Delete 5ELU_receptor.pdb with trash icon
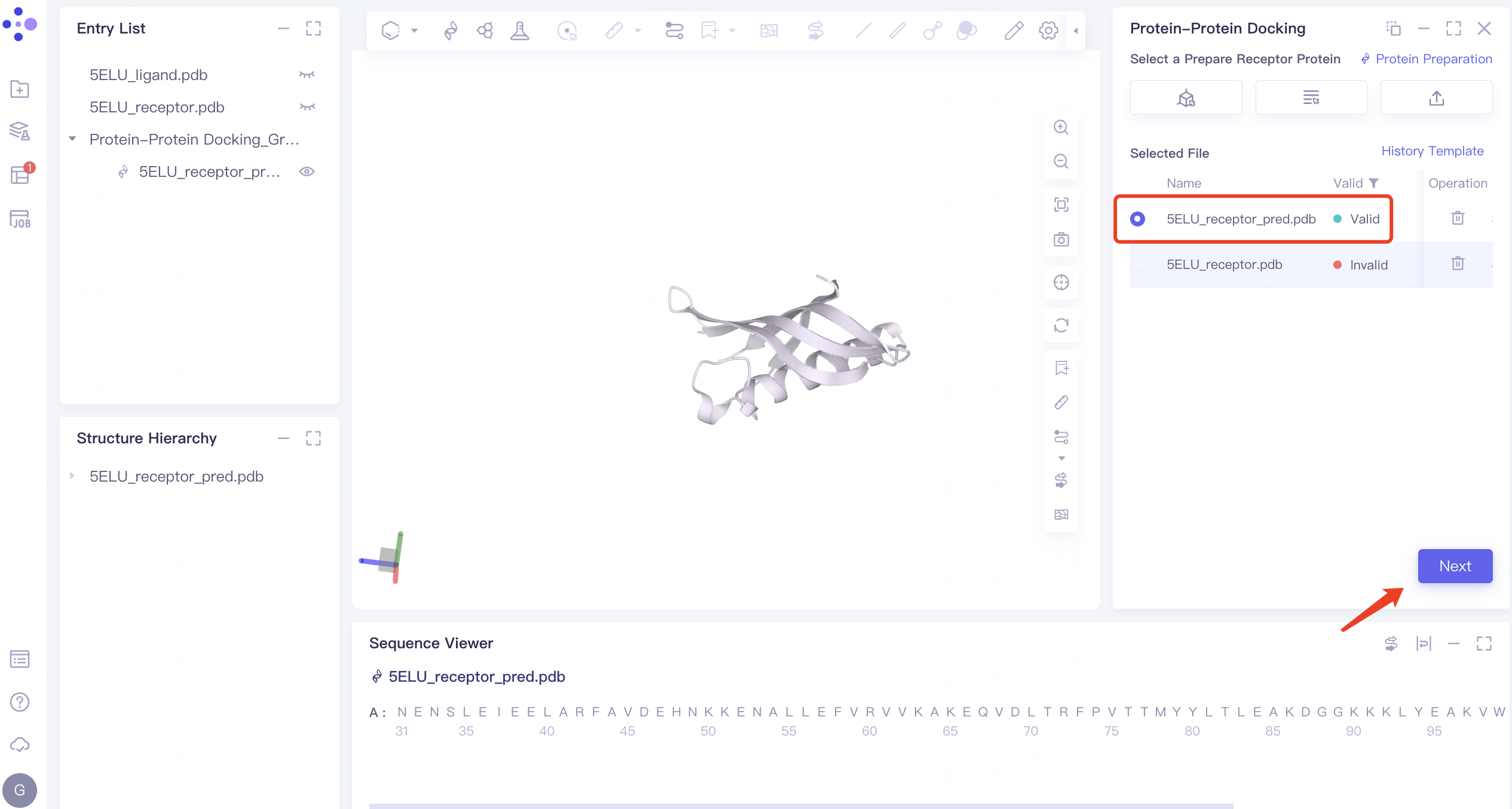Viewport: 1512px width, 809px height. tap(1457, 263)
